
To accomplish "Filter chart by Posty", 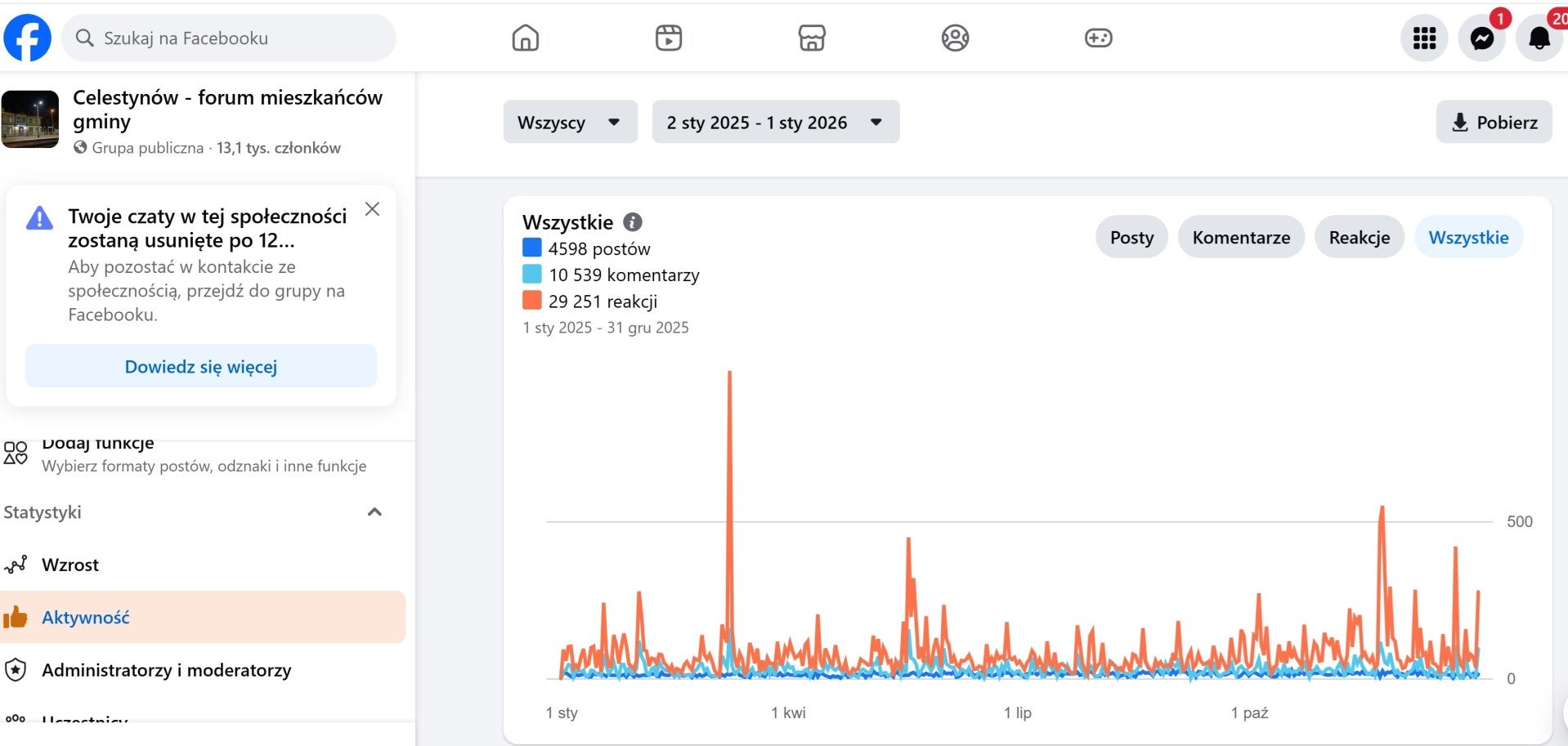I will click(1131, 237).
